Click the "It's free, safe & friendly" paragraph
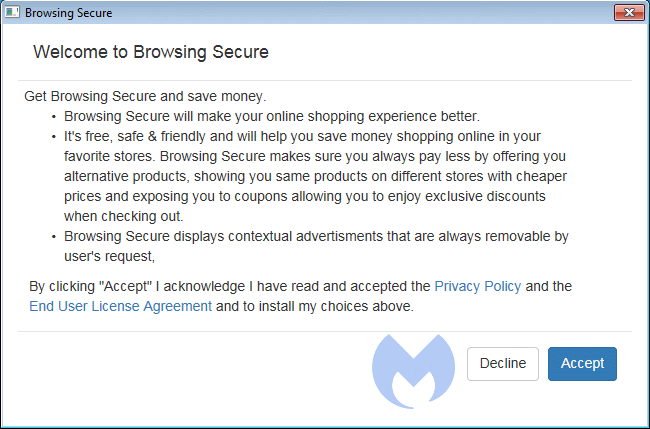 [315, 176]
